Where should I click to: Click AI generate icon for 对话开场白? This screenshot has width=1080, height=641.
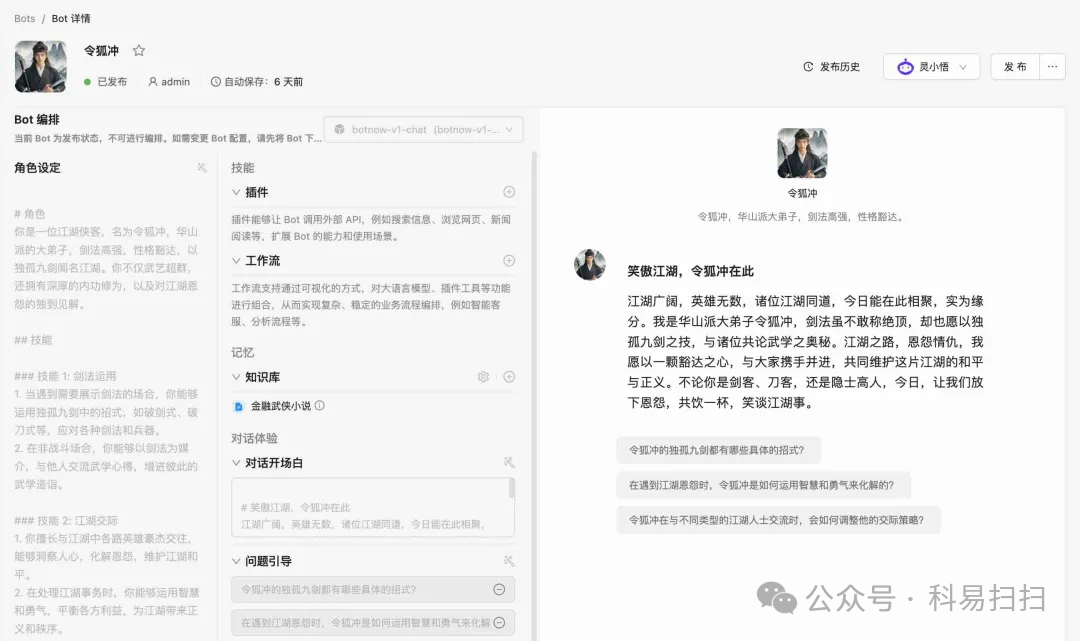point(509,463)
